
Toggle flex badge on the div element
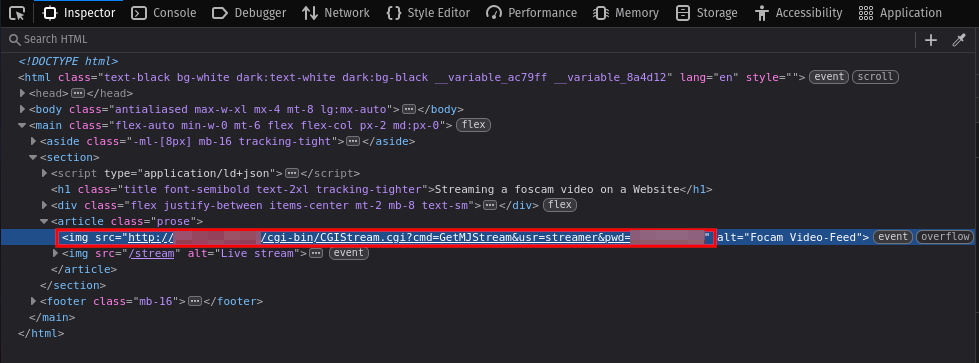tap(560, 205)
